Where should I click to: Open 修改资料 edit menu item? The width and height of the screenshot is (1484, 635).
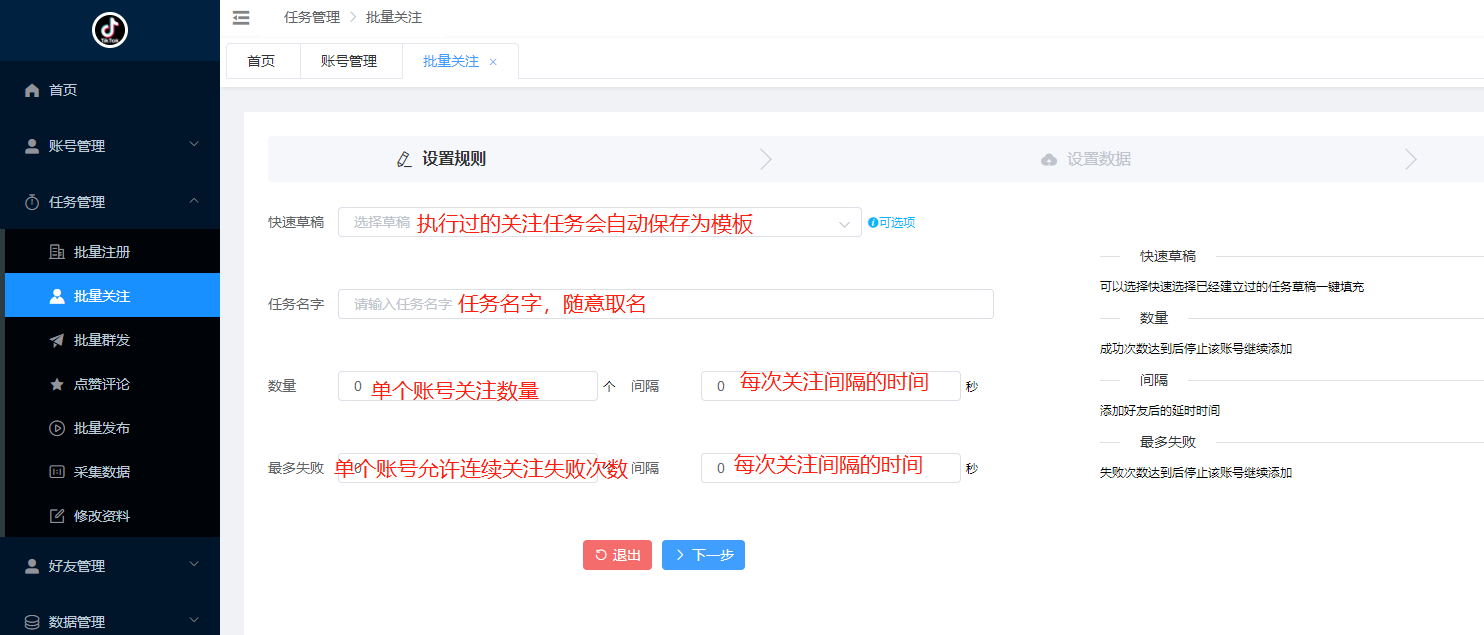101,516
